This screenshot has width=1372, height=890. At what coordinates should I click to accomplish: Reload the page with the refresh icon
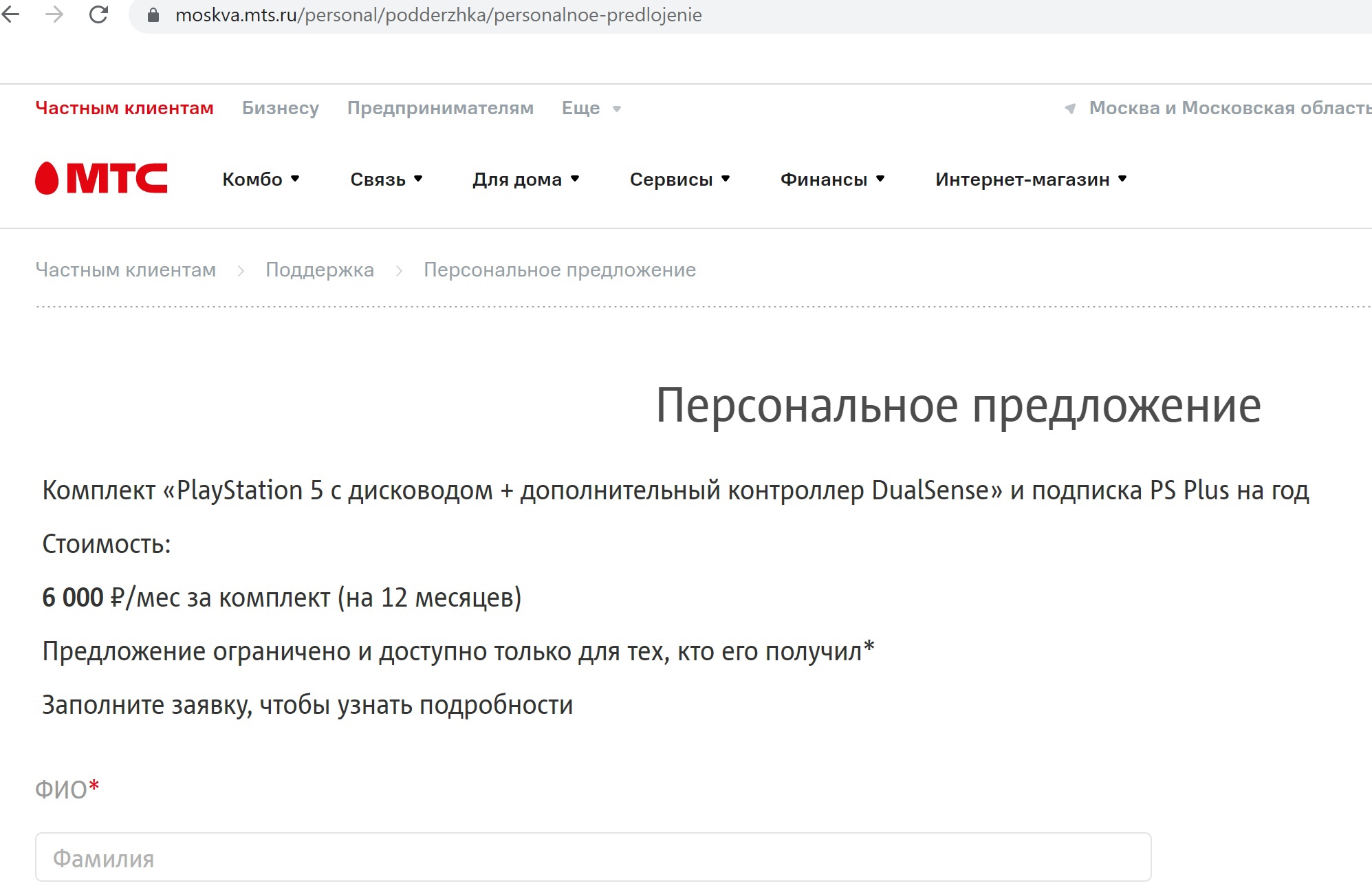click(98, 14)
